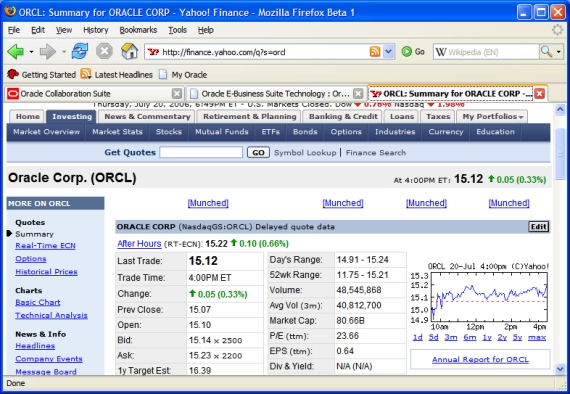This screenshot has width=570, height=394.
Task: Select the Banking & Credit tab
Action: pyautogui.click(x=343, y=117)
